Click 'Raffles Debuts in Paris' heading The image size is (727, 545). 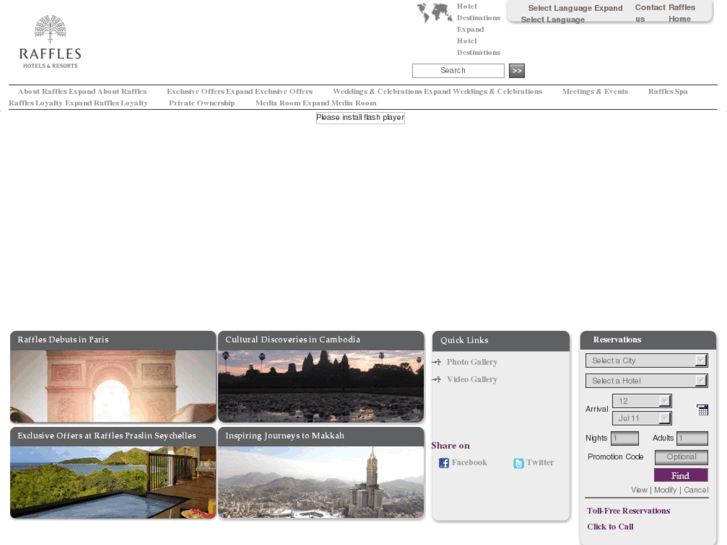(63, 340)
